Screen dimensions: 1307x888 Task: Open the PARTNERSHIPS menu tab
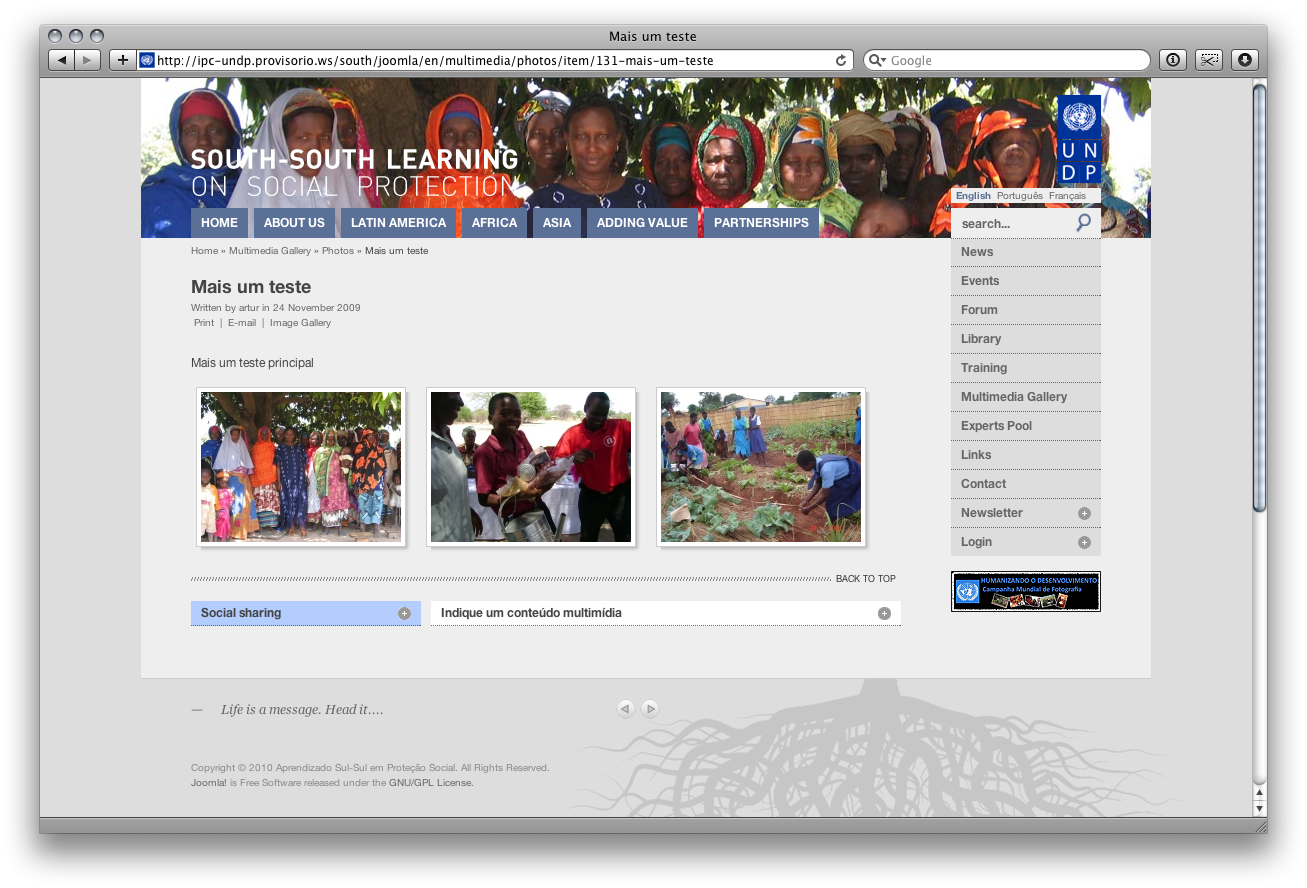click(x=761, y=223)
